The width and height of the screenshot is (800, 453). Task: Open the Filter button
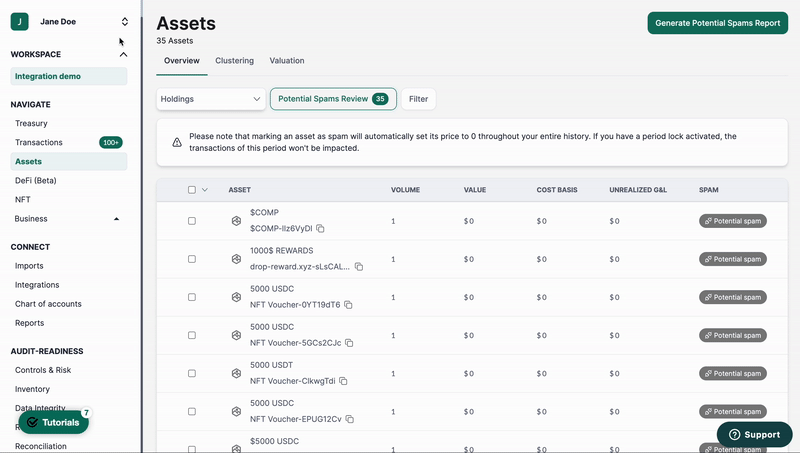418,99
